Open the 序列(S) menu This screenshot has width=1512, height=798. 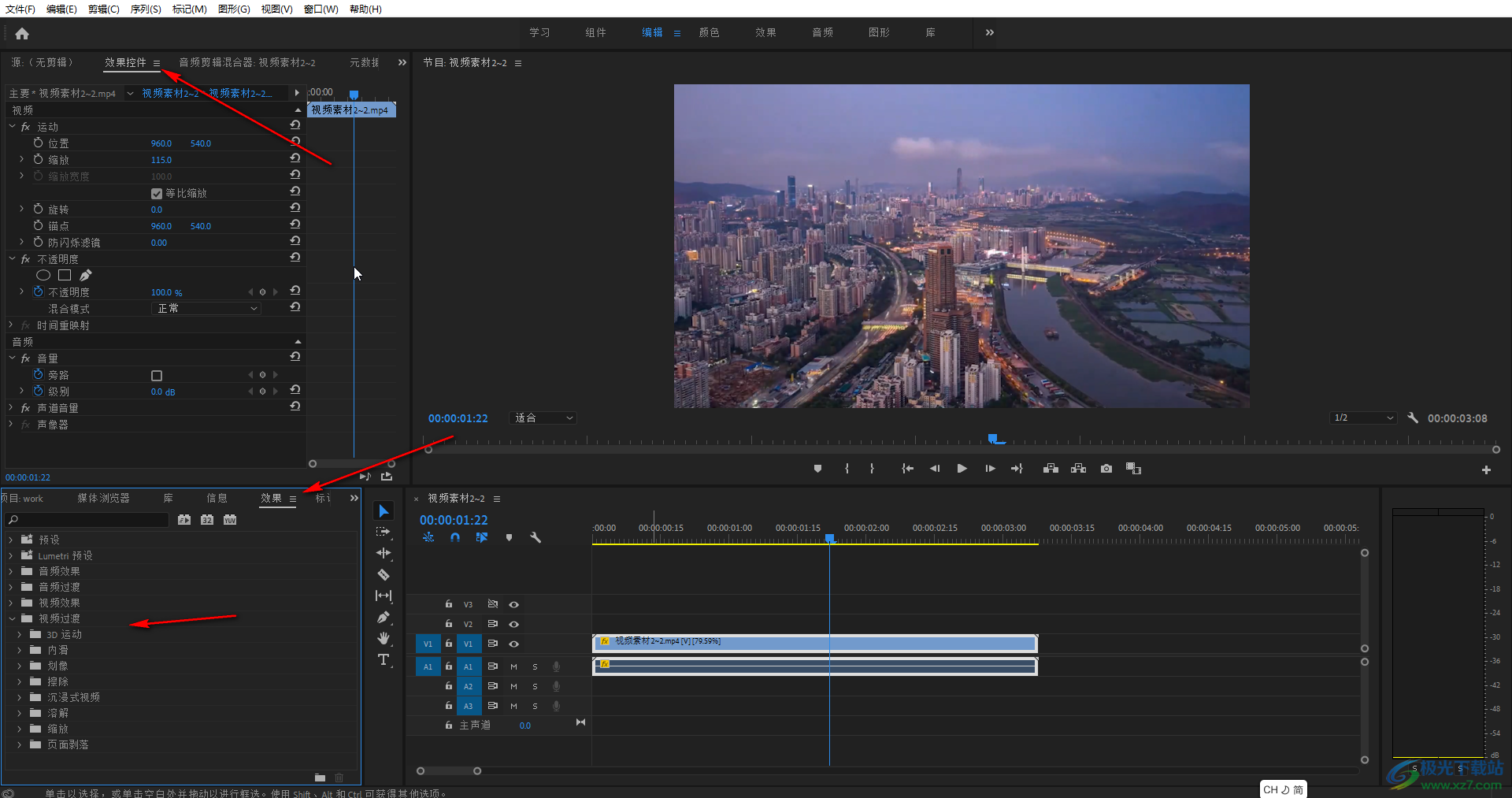146,9
